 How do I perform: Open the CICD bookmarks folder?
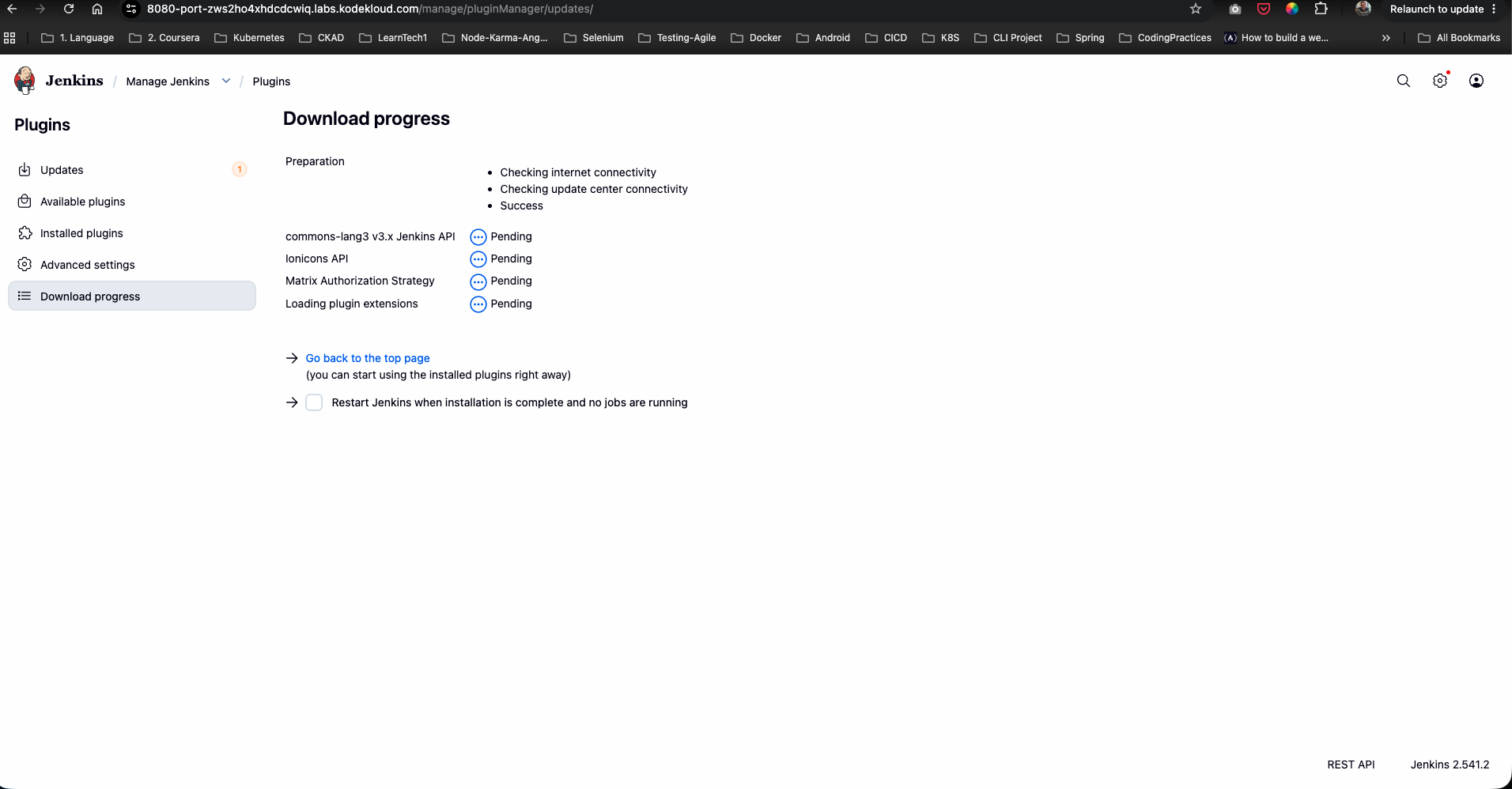point(886,38)
